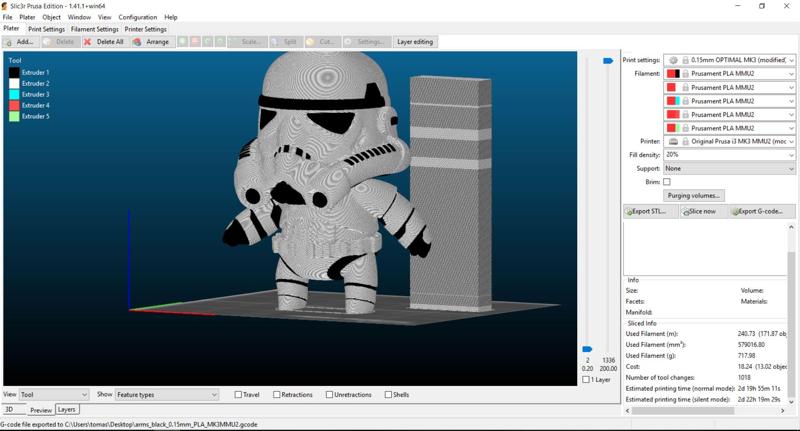The width and height of the screenshot is (800, 431).
Task: Open the Configuration menu
Action: coord(137,17)
